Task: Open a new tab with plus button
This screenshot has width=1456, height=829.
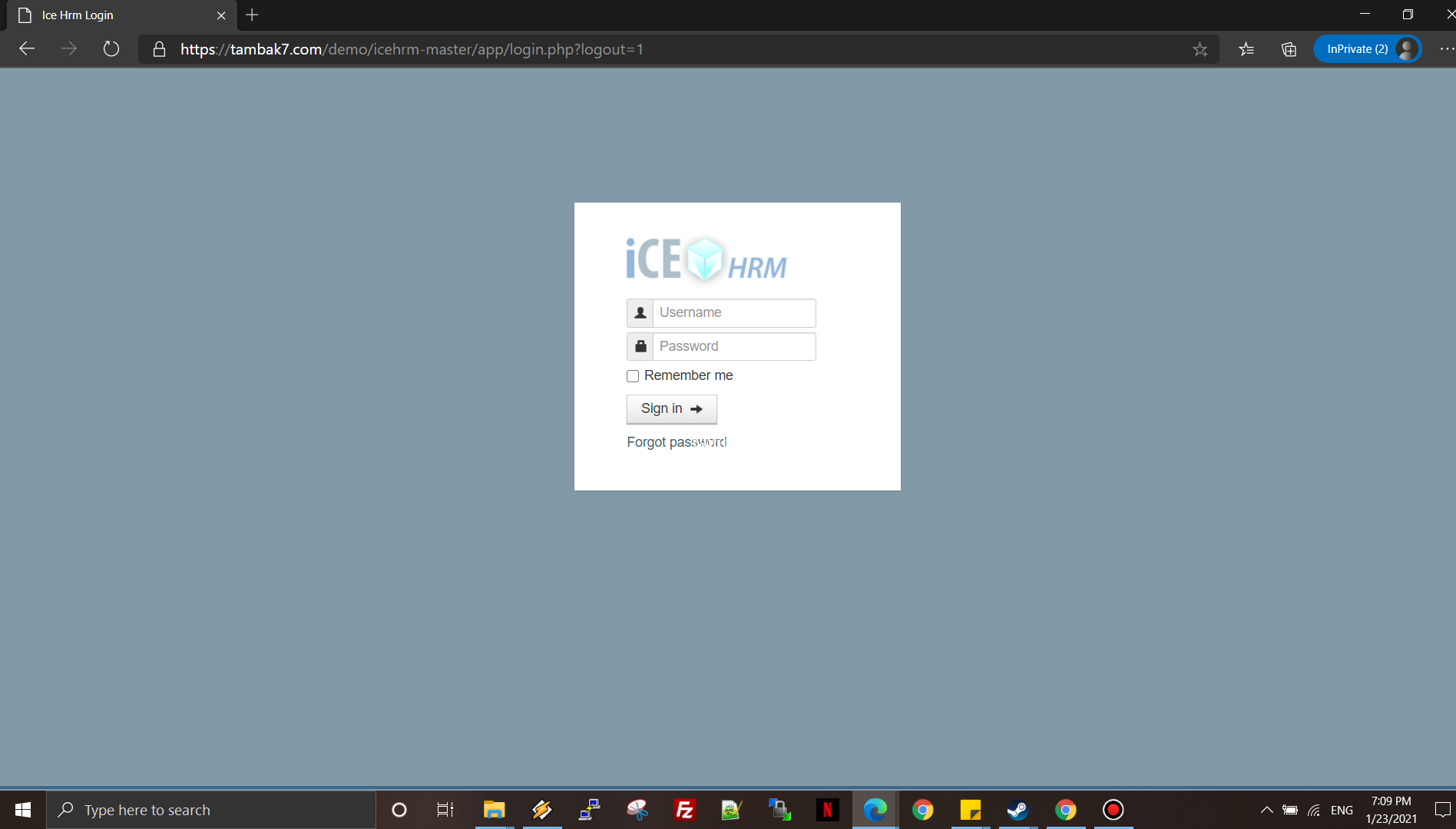Action: point(252,15)
